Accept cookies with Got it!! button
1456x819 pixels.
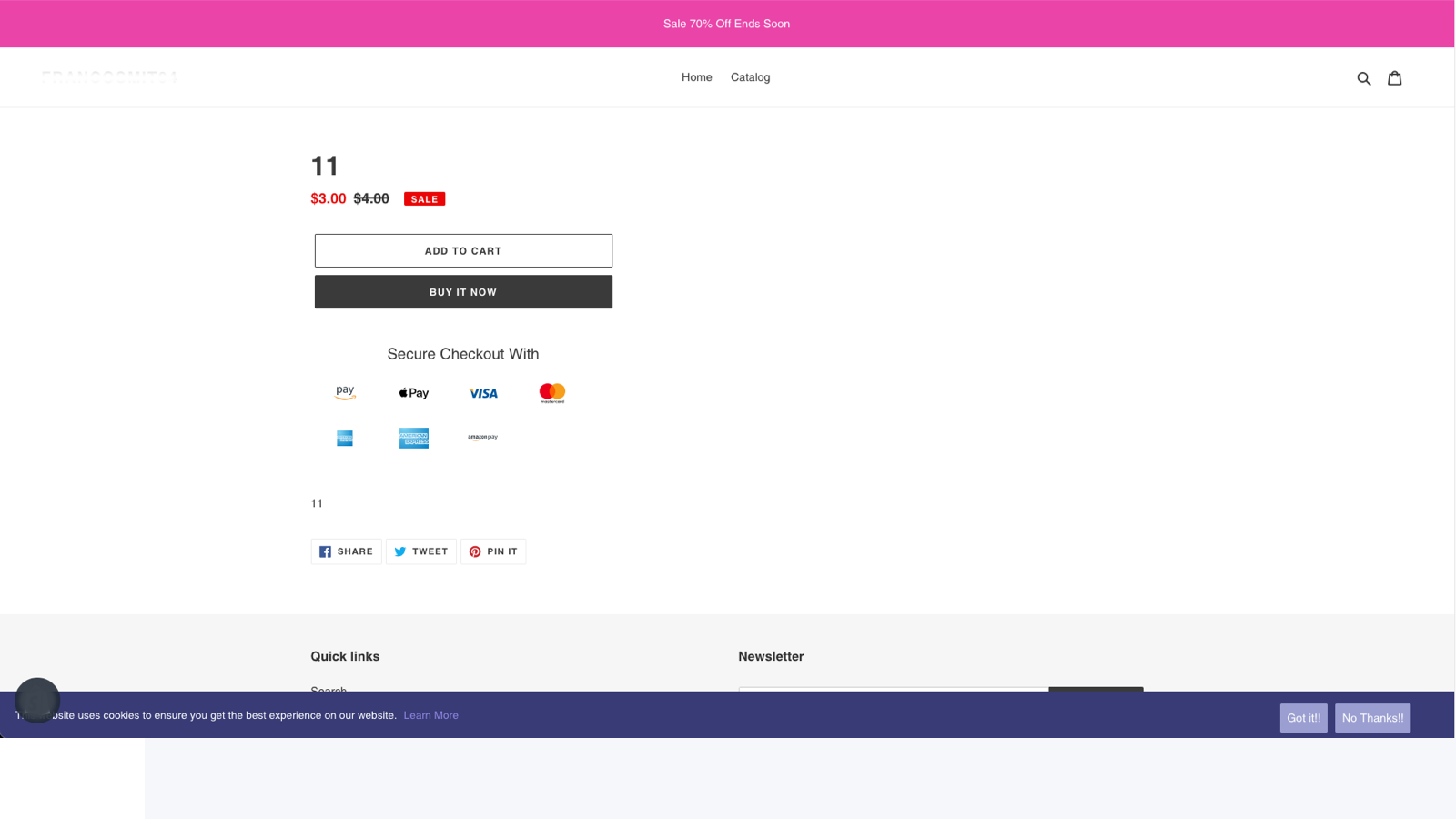coord(1304,718)
